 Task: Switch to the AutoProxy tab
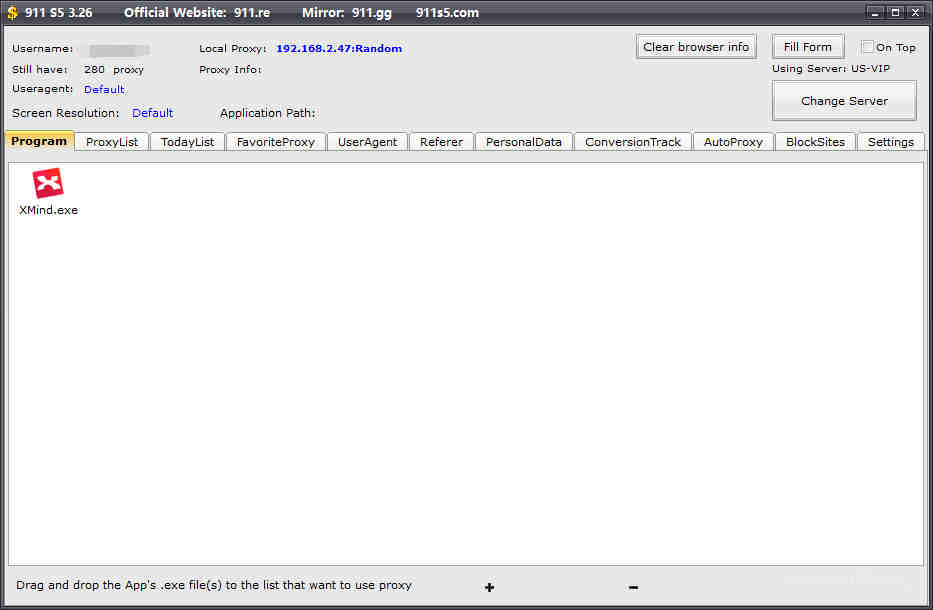(733, 142)
